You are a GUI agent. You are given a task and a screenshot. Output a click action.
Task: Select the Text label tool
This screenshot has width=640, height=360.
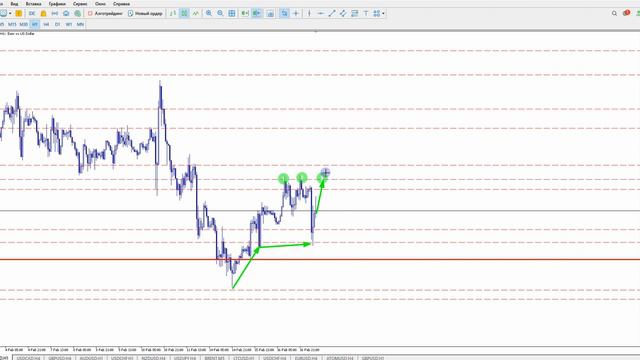point(366,13)
